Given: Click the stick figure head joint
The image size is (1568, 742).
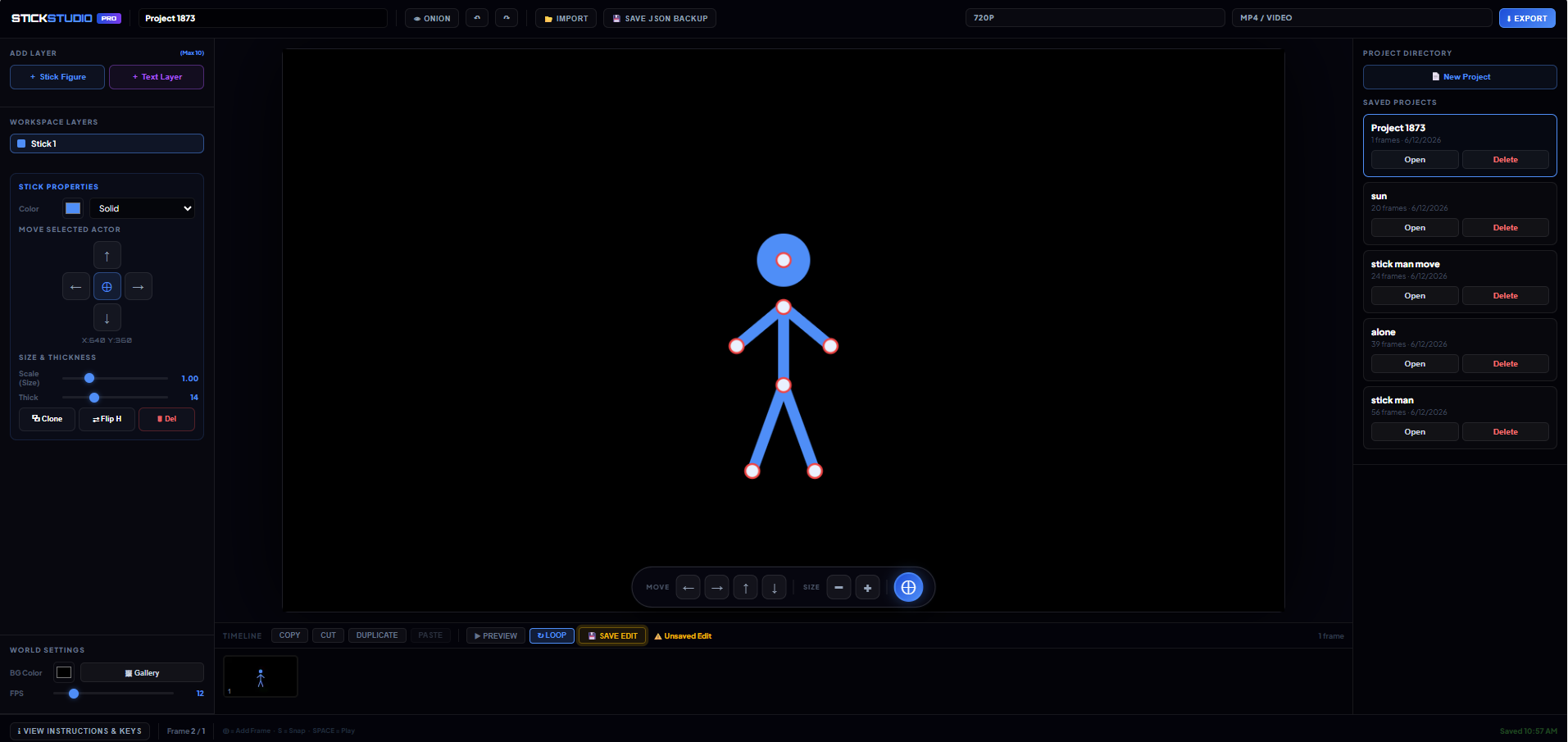Looking at the screenshot, I should coord(784,260).
